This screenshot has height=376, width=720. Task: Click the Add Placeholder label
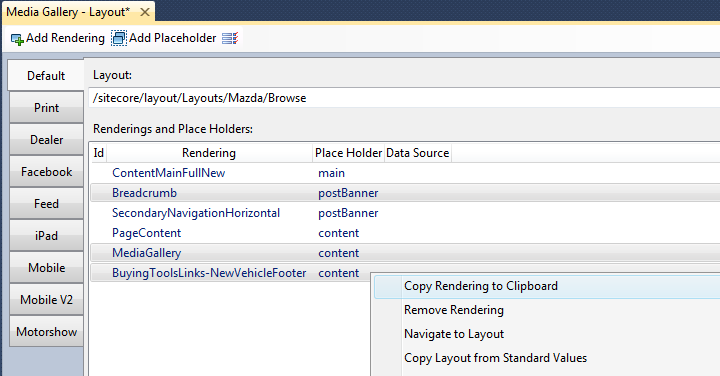pyautogui.click(x=172, y=38)
